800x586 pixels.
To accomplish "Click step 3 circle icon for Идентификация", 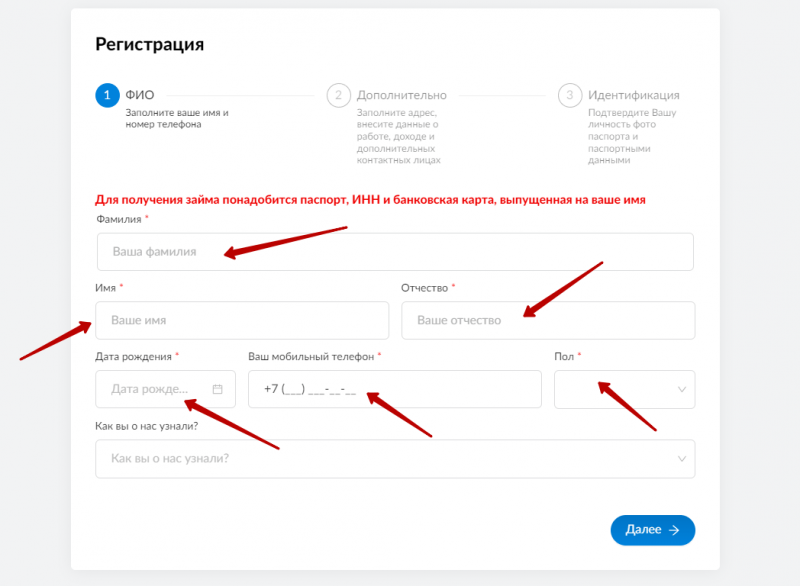I will click(x=570, y=95).
